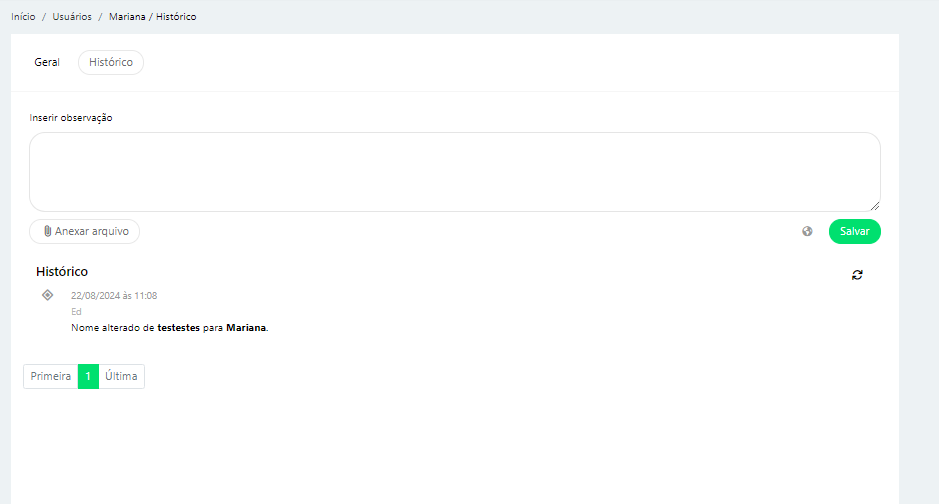Switch to the Geral tab
Image resolution: width=939 pixels, height=504 pixels.
point(47,62)
